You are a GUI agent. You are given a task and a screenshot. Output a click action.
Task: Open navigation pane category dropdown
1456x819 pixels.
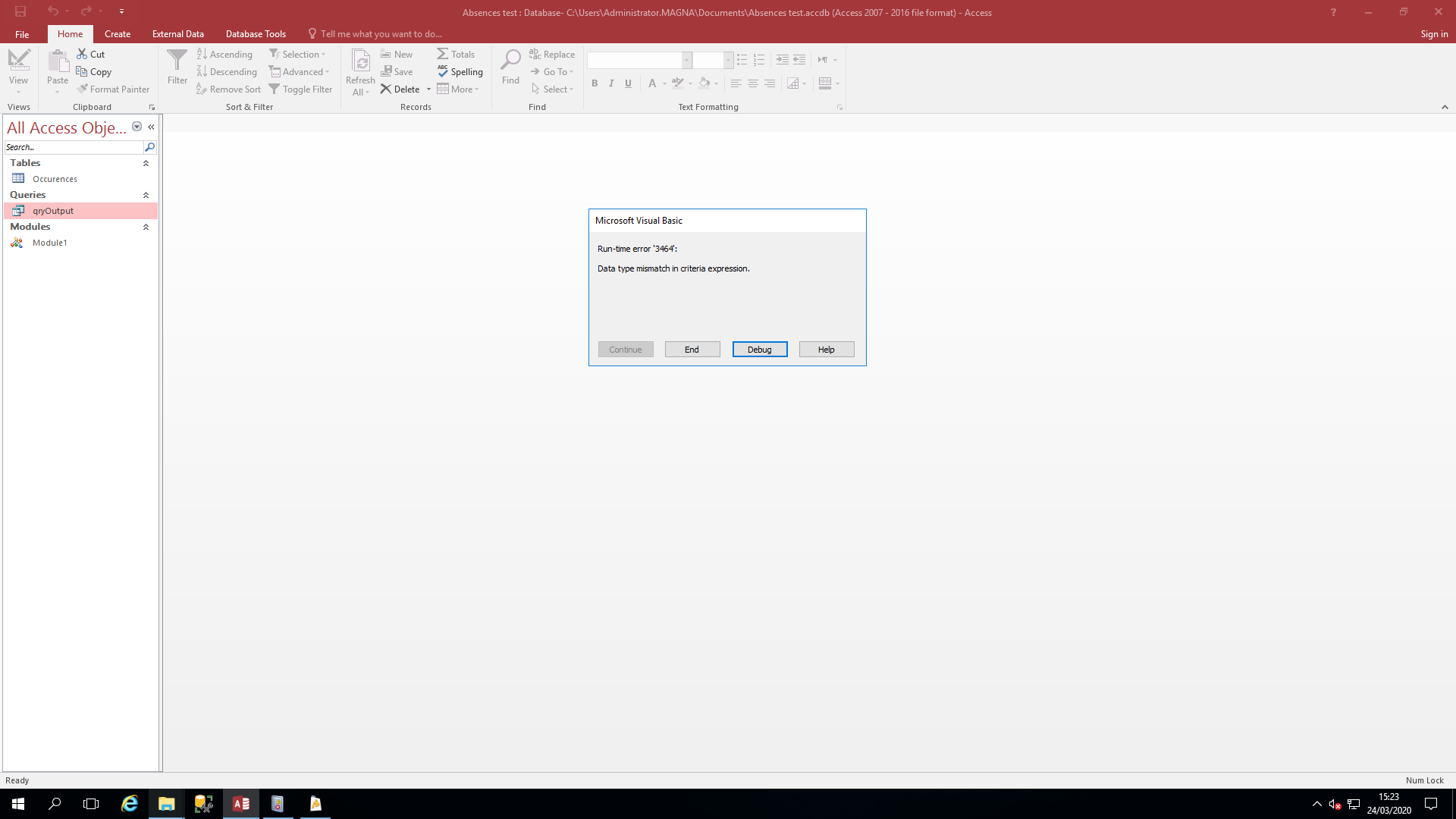coord(137,127)
